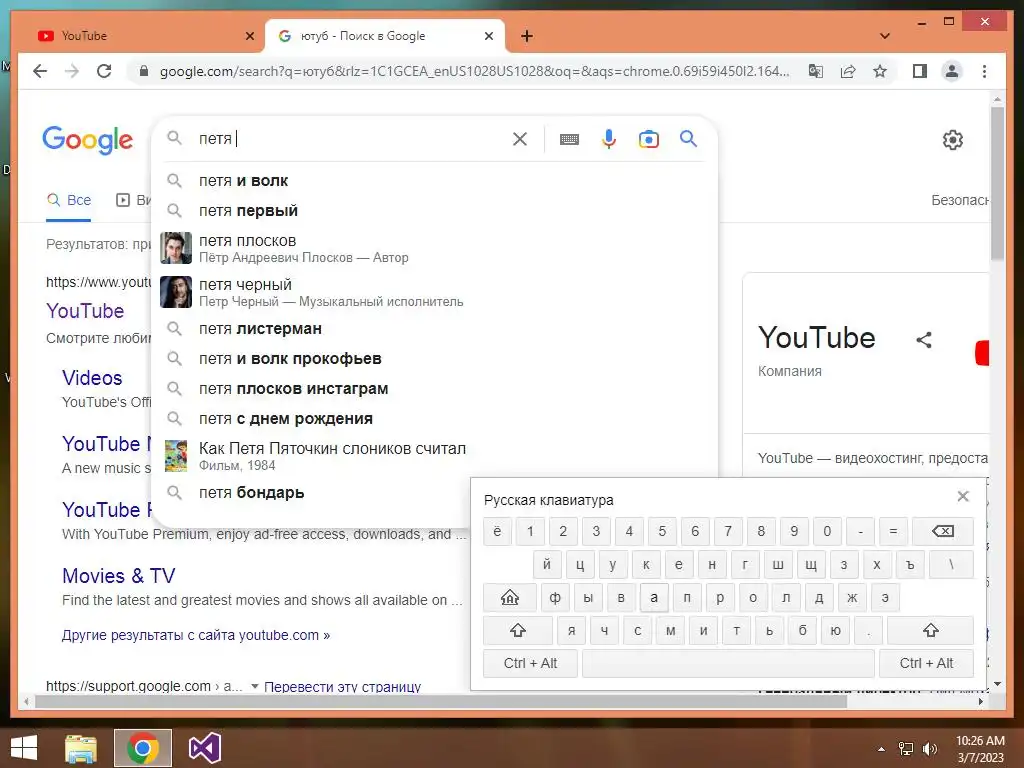1024x768 pixels.
Task: Tap the 'ю' key on virtual keyboard
Action: point(835,630)
